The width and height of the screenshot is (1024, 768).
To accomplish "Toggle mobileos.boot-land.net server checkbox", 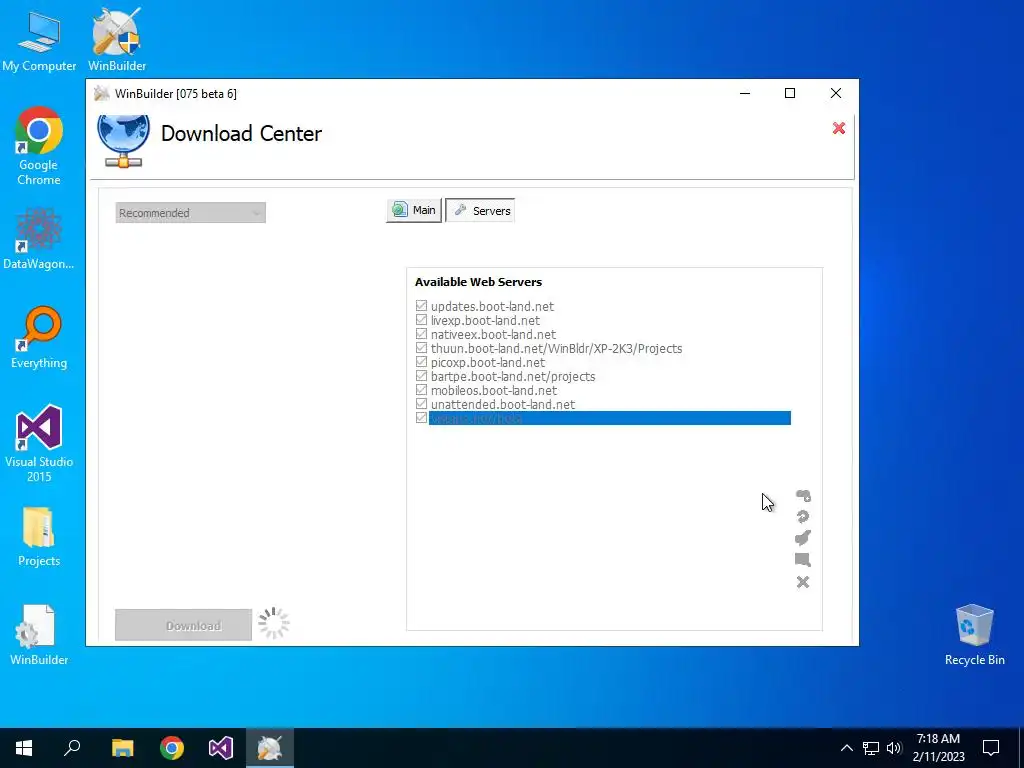I will [421, 390].
